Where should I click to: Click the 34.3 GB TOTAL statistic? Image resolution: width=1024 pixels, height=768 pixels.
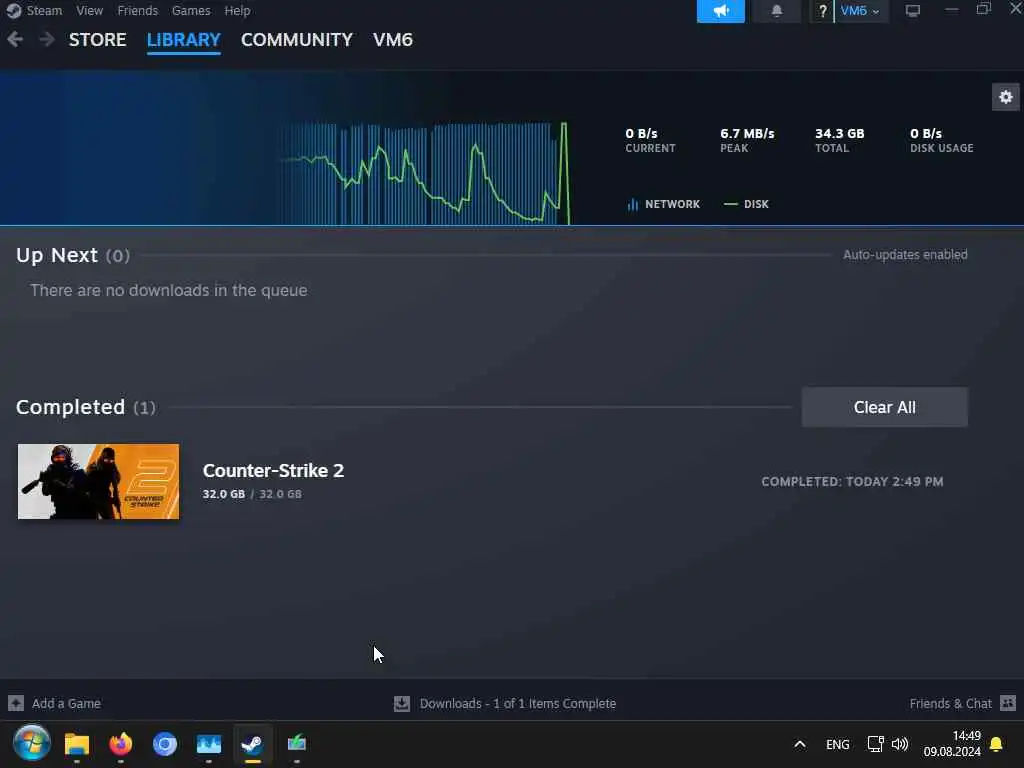coord(839,140)
